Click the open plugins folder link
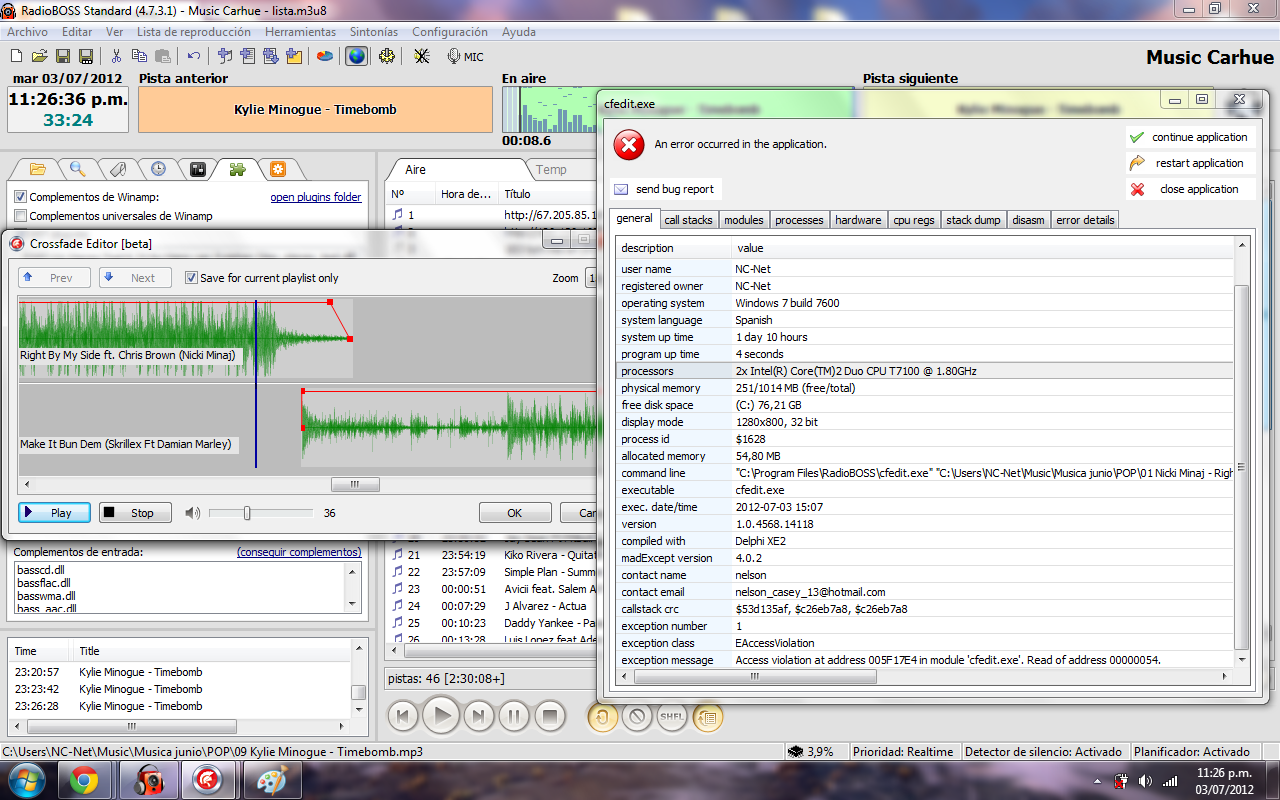The height and width of the screenshot is (800, 1280). pos(315,197)
